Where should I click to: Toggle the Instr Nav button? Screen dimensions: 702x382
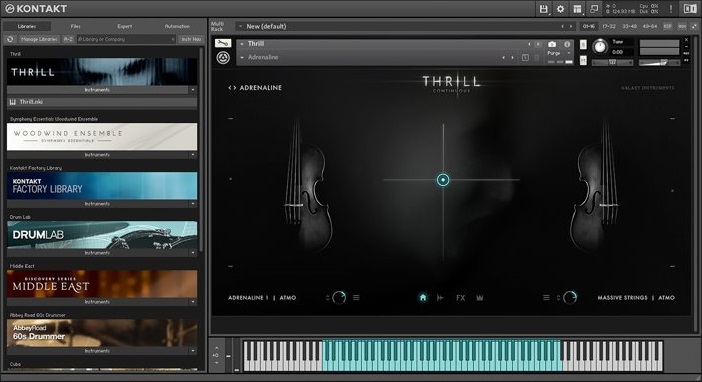(191, 39)
